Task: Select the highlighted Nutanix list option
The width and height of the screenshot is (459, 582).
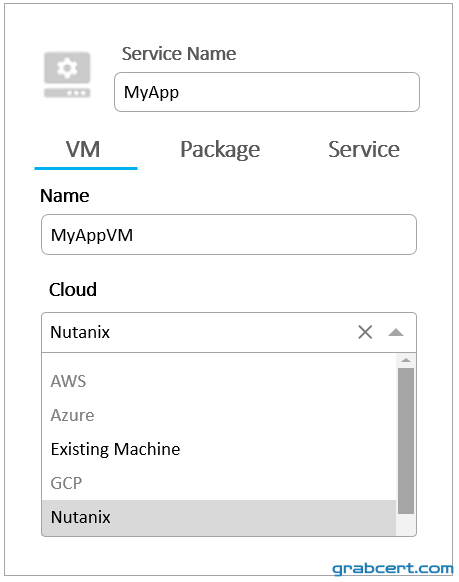Action: (x=219, y=517)
